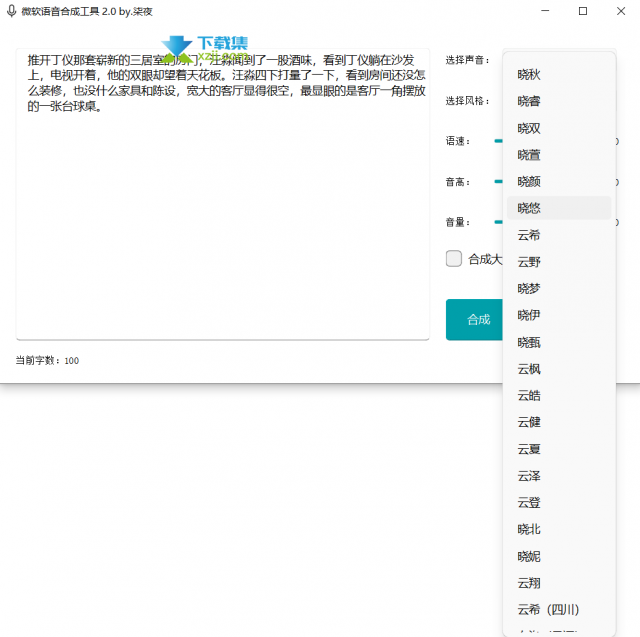This screenshot has height=637, width=640.
Task: Toggle the 合成大 checkbox
Action: (x=453, y=259)
